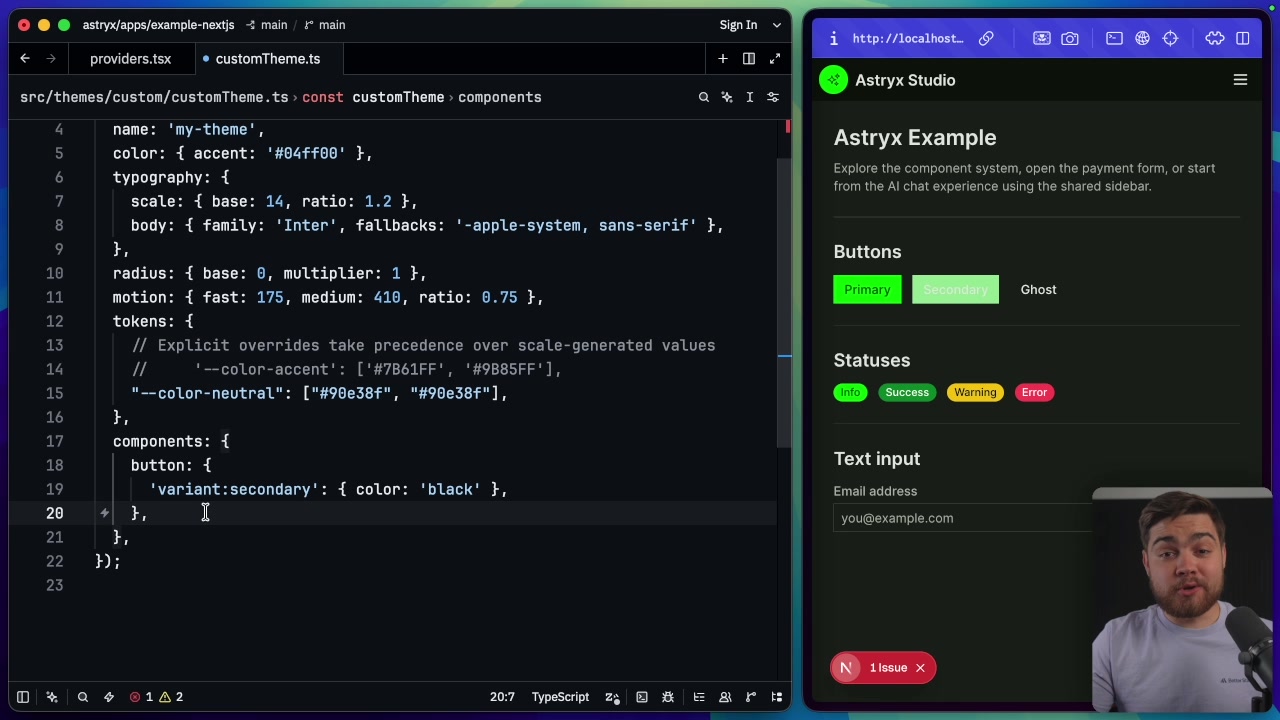Open the console icon in preview toolbar
This screenshot has height=720, width=1280.
pos(1114,38)
